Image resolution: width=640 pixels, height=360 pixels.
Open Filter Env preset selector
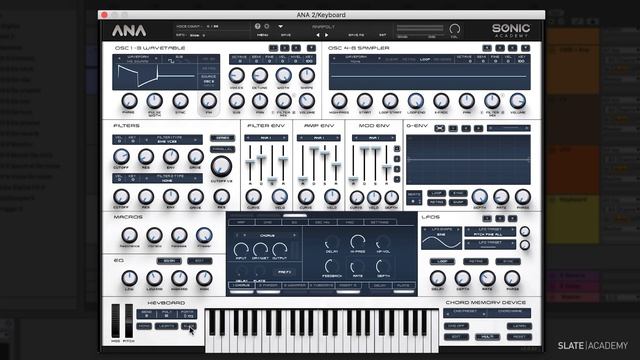coord(266,138)
